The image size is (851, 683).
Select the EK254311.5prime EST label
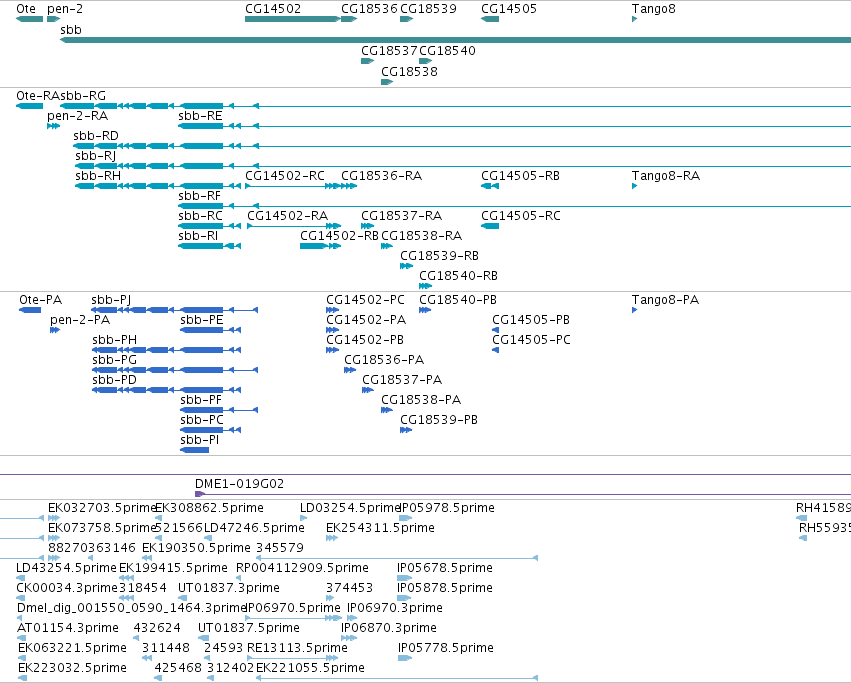point(380,528)
